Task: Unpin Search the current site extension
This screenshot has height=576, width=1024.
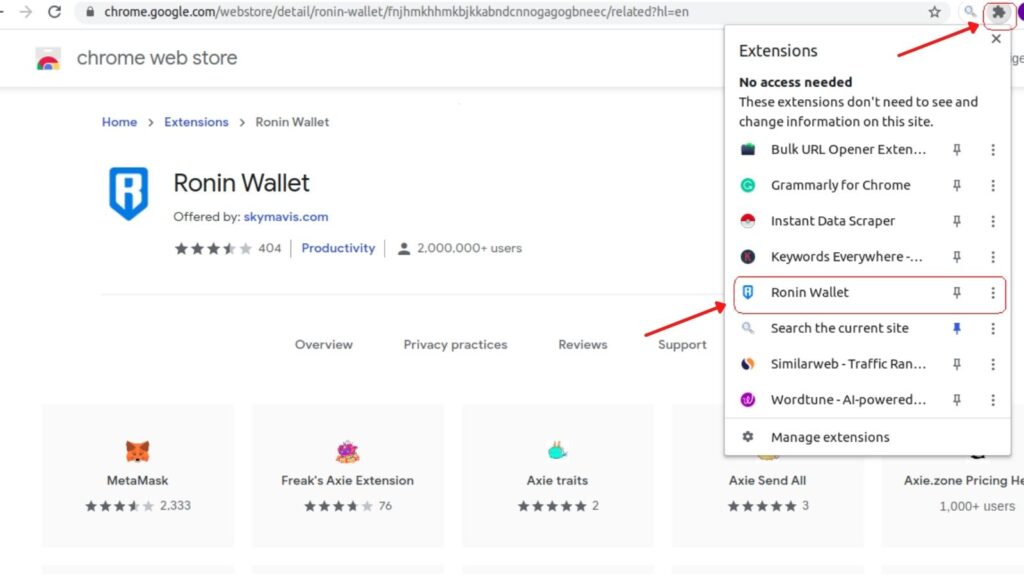Action: pyautogui.click(x=957, y=328)
